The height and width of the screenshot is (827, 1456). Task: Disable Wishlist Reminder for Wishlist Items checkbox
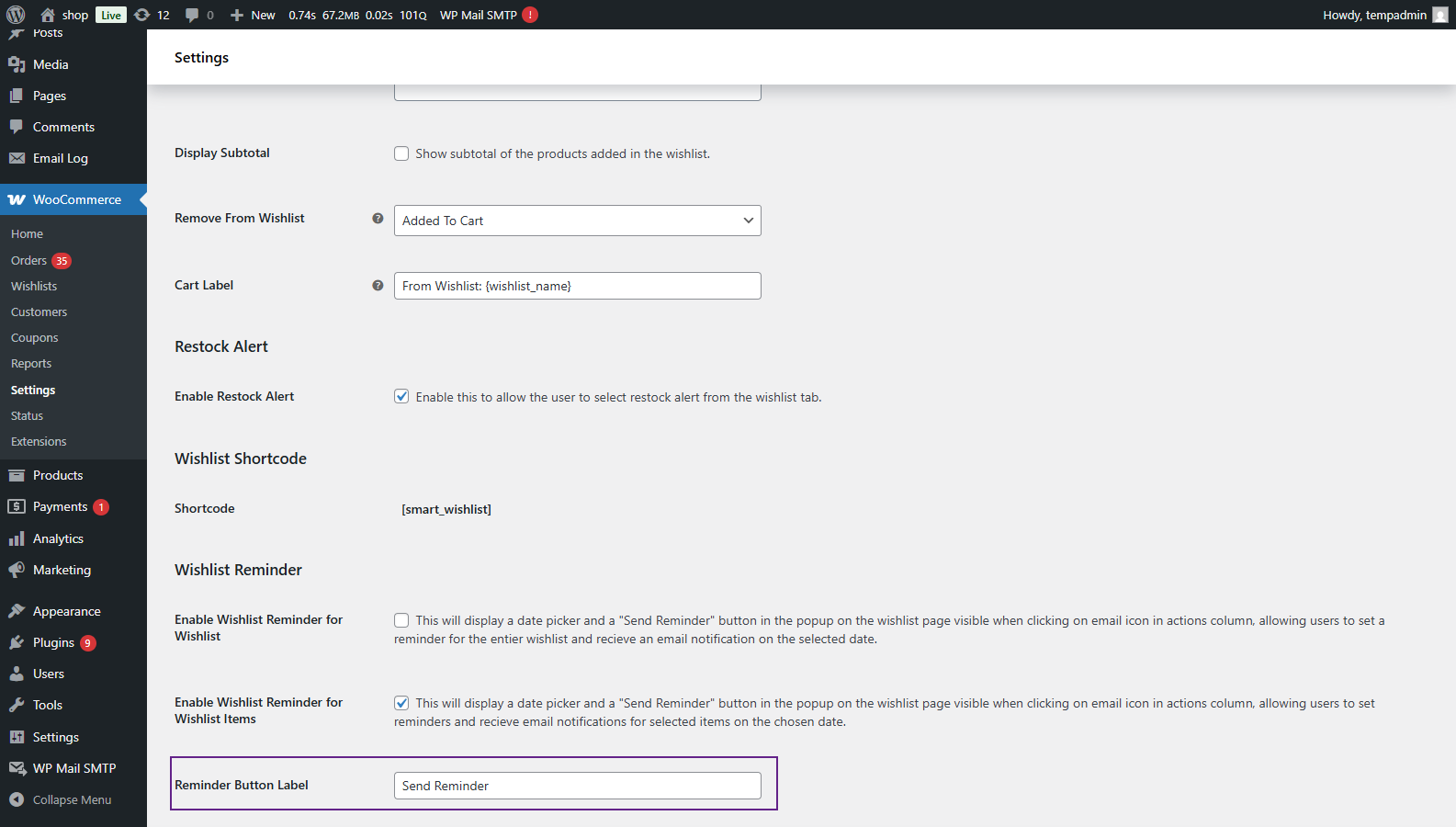(x=401, y=703)
